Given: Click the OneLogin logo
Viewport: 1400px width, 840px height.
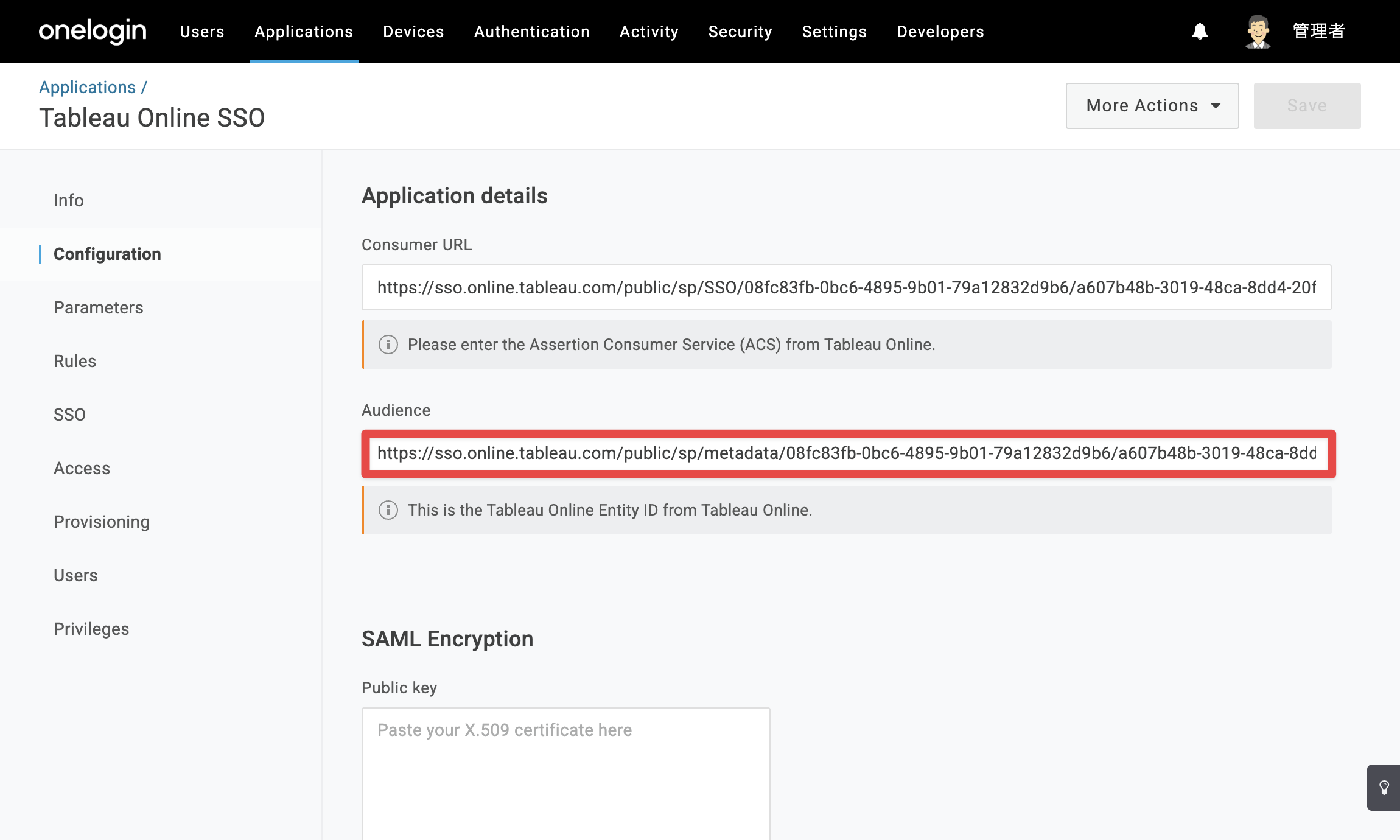Looking at the screenshot, I should [x=93, y=31].
